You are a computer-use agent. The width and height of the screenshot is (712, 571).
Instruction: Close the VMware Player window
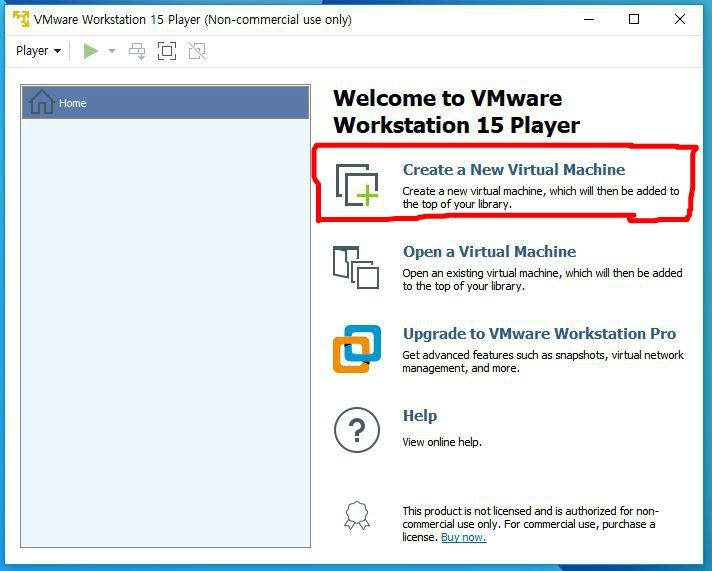(680, 19)
